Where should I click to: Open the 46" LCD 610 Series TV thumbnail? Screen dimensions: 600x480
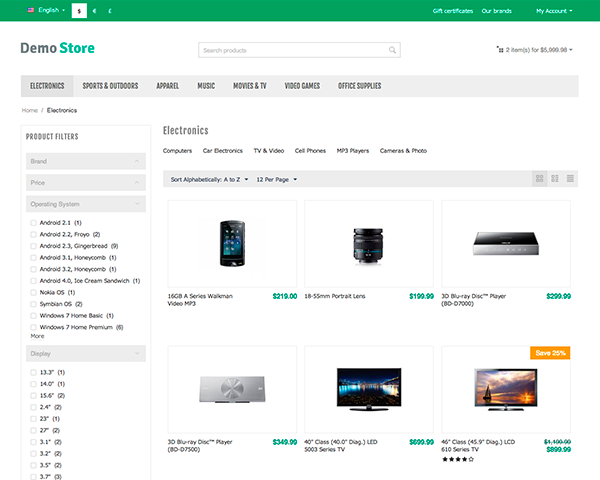(506, 389)
